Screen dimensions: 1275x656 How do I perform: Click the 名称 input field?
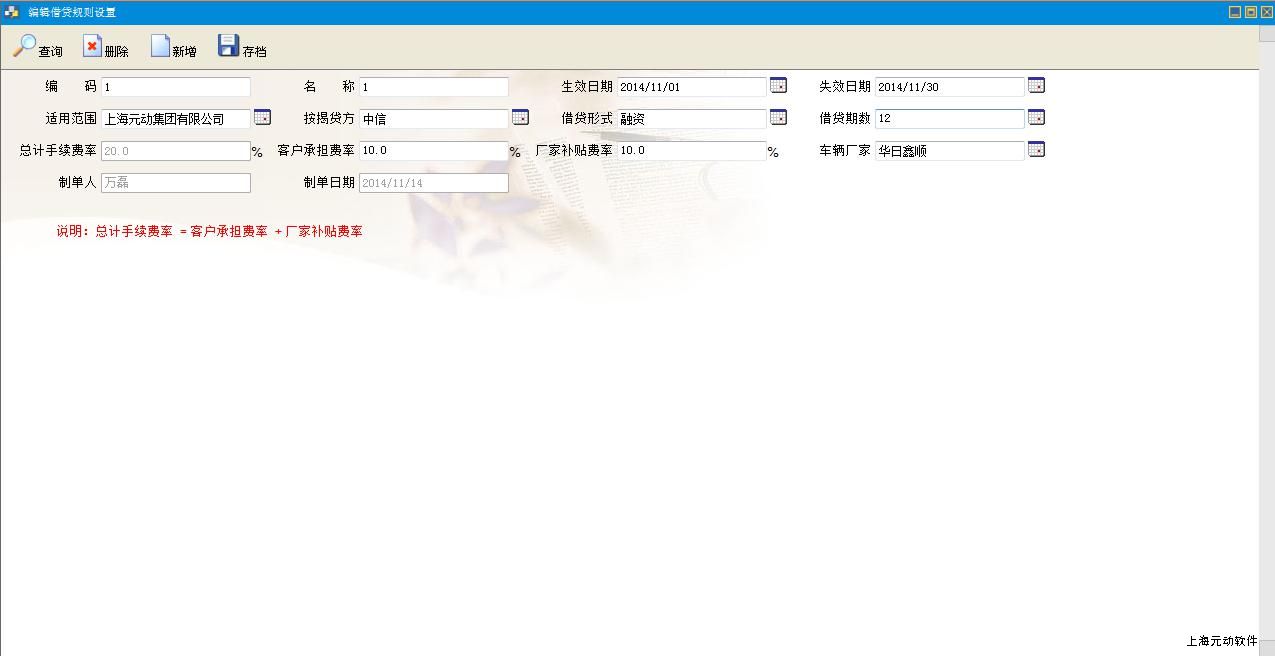tap(434, 87)
